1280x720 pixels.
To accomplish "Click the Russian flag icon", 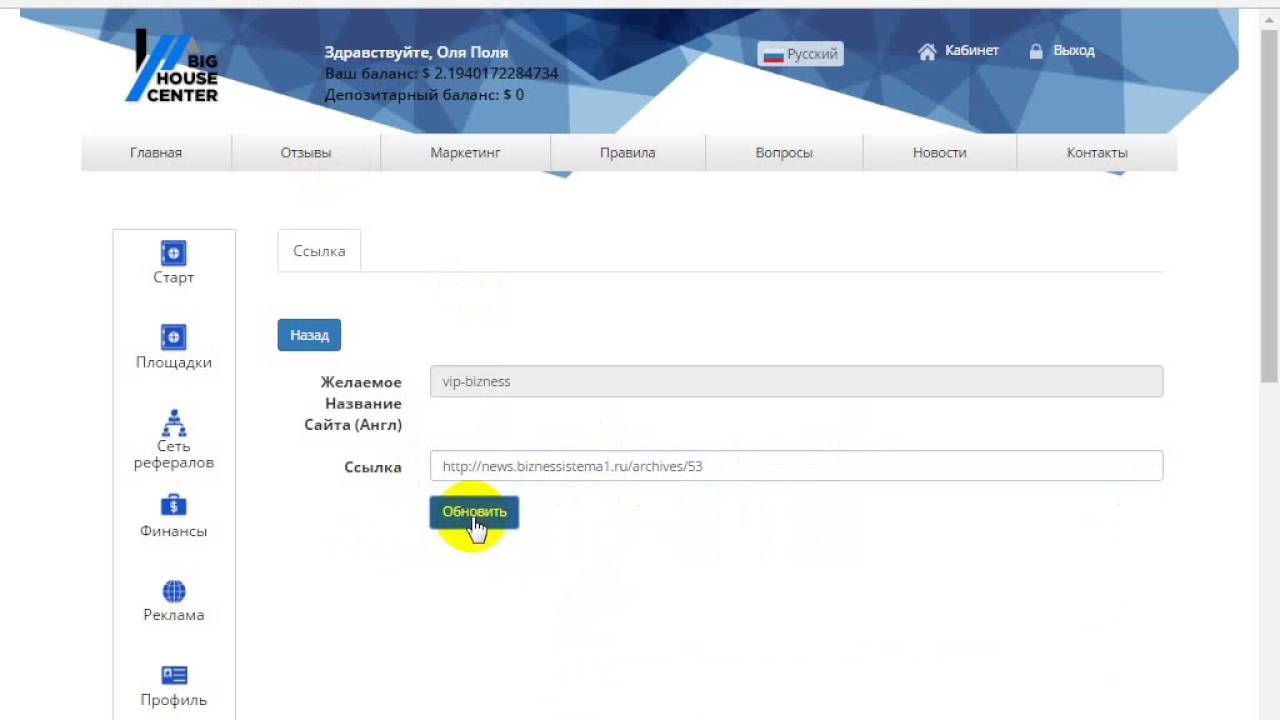I will pos(773,55).
